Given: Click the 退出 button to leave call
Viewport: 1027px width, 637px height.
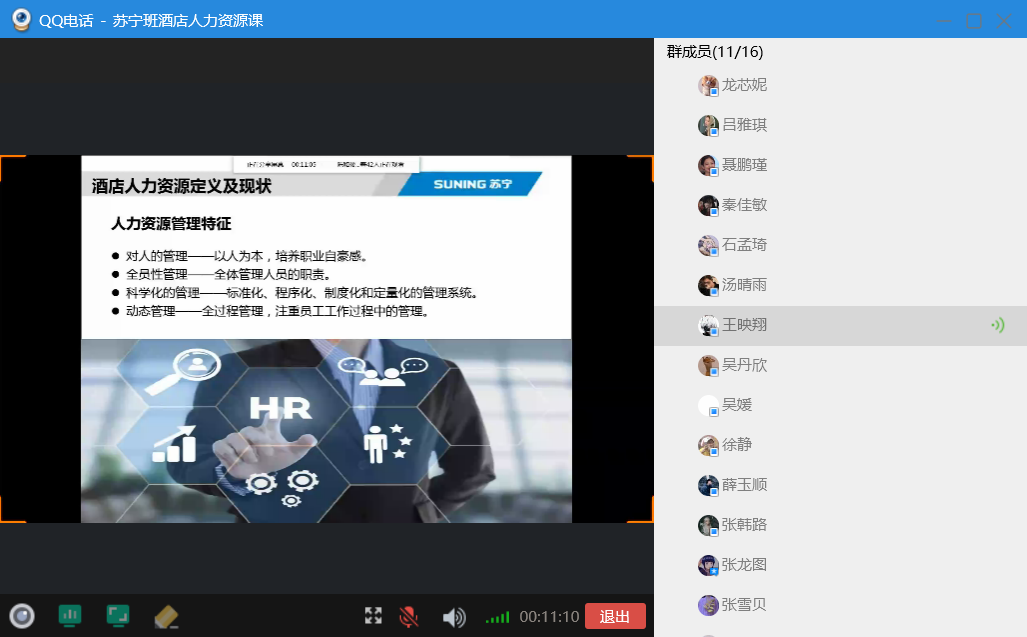Looking at the screenshot, I should point(615,616).
